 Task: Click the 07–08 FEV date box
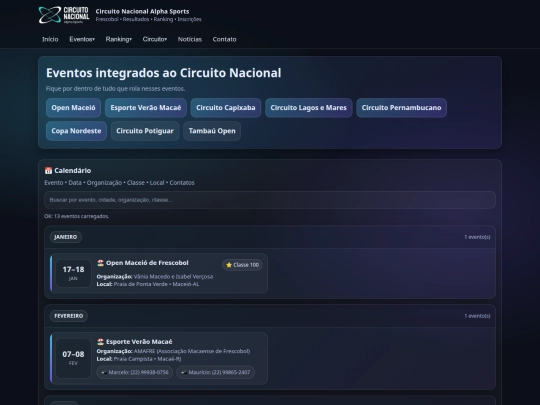73,358
